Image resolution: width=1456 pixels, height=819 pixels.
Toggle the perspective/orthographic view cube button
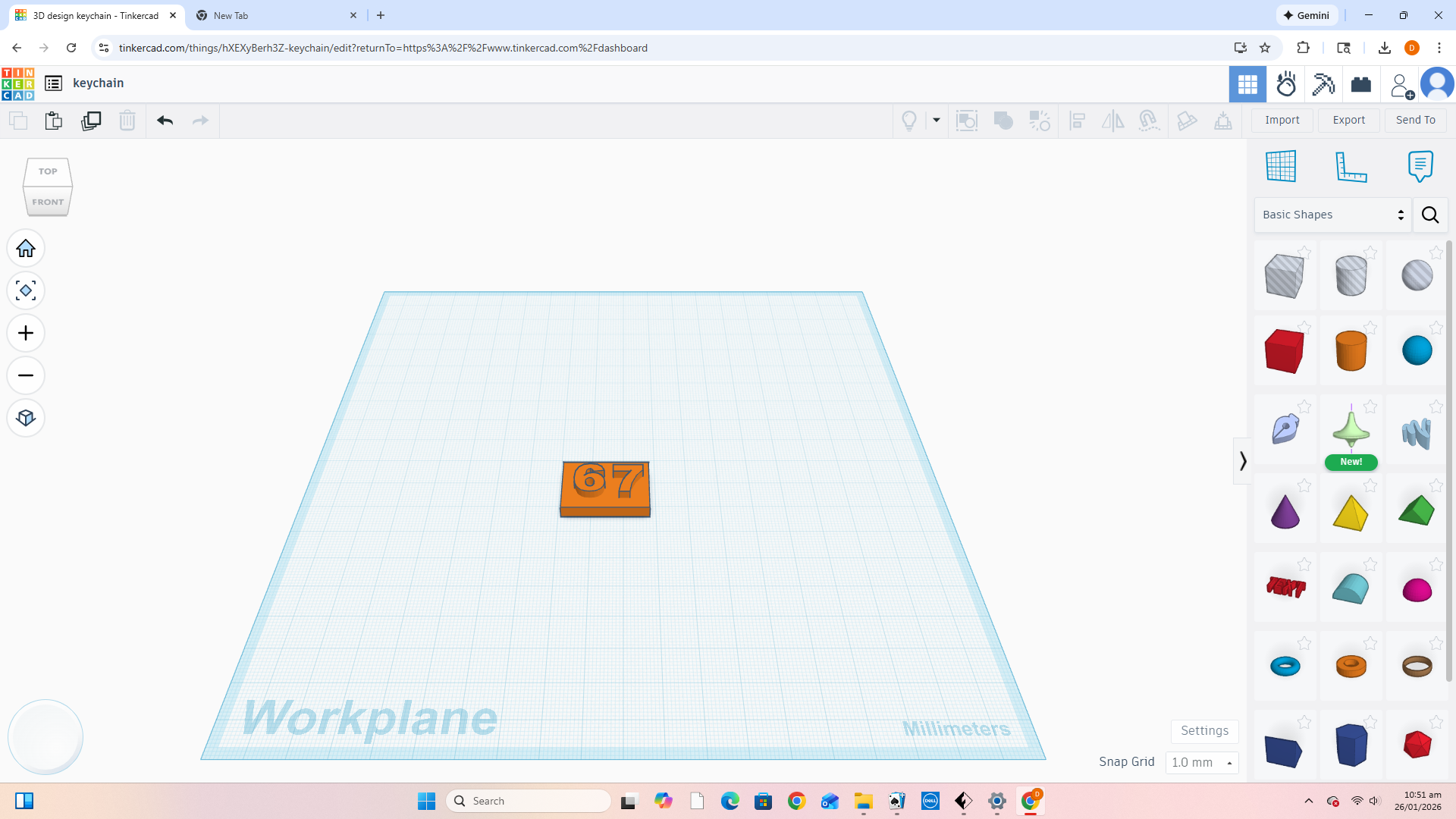click(26, 419)
